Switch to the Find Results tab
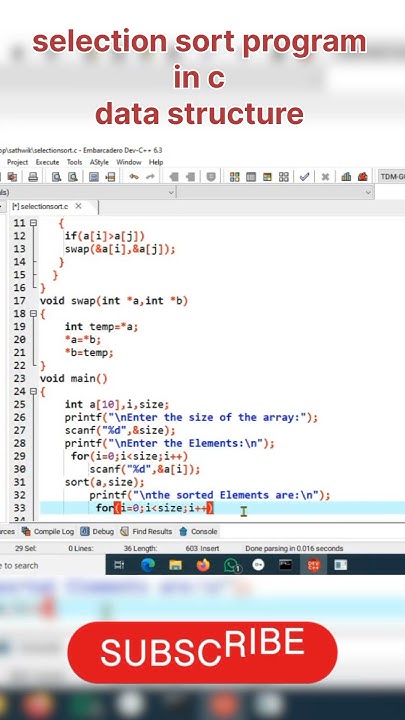405x720 pixels. [x=146, y=532]
